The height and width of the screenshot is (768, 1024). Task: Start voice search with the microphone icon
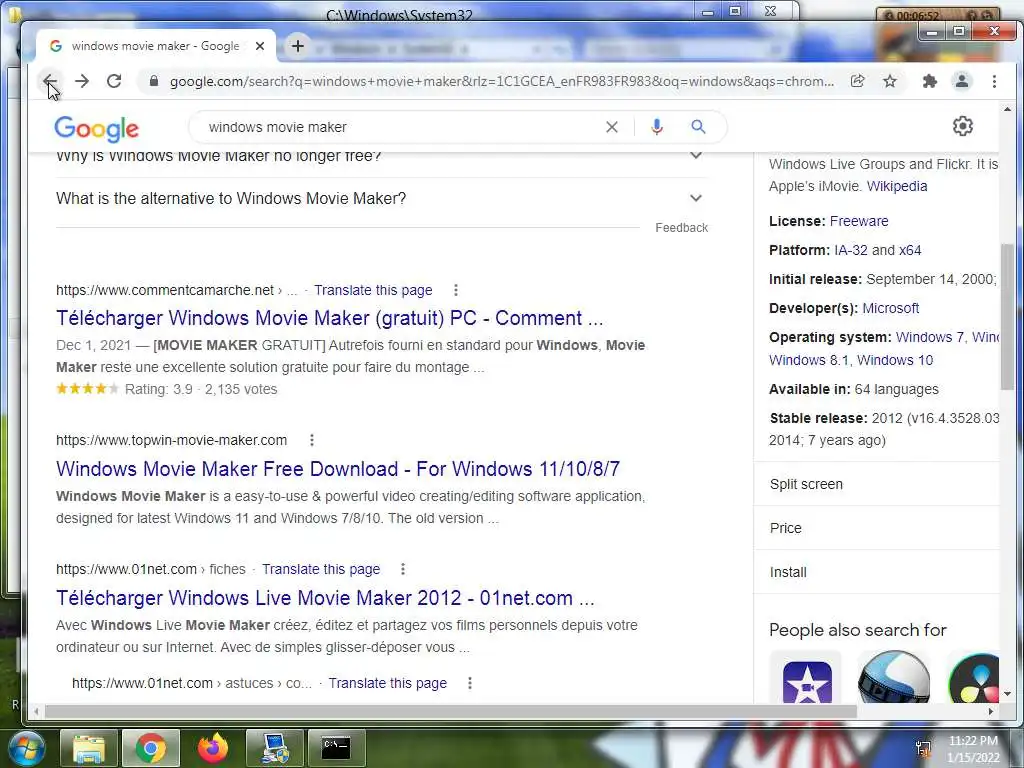[x=657, y=127]
